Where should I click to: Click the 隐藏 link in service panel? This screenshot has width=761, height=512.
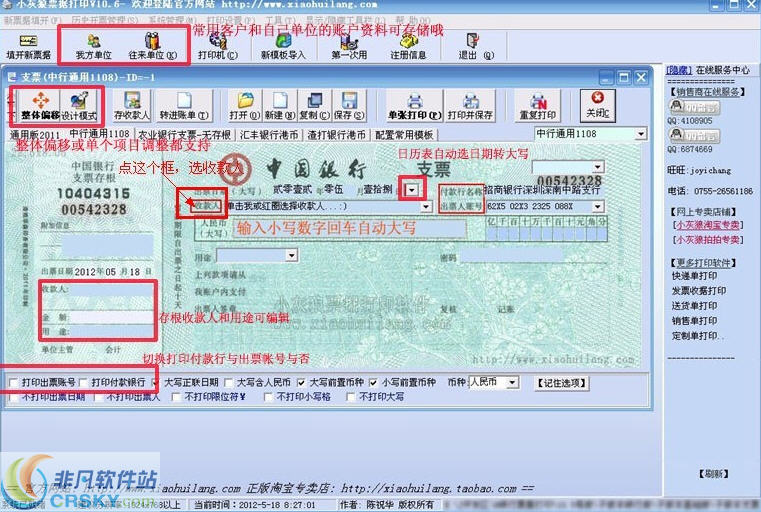click(x=679, y=70)
